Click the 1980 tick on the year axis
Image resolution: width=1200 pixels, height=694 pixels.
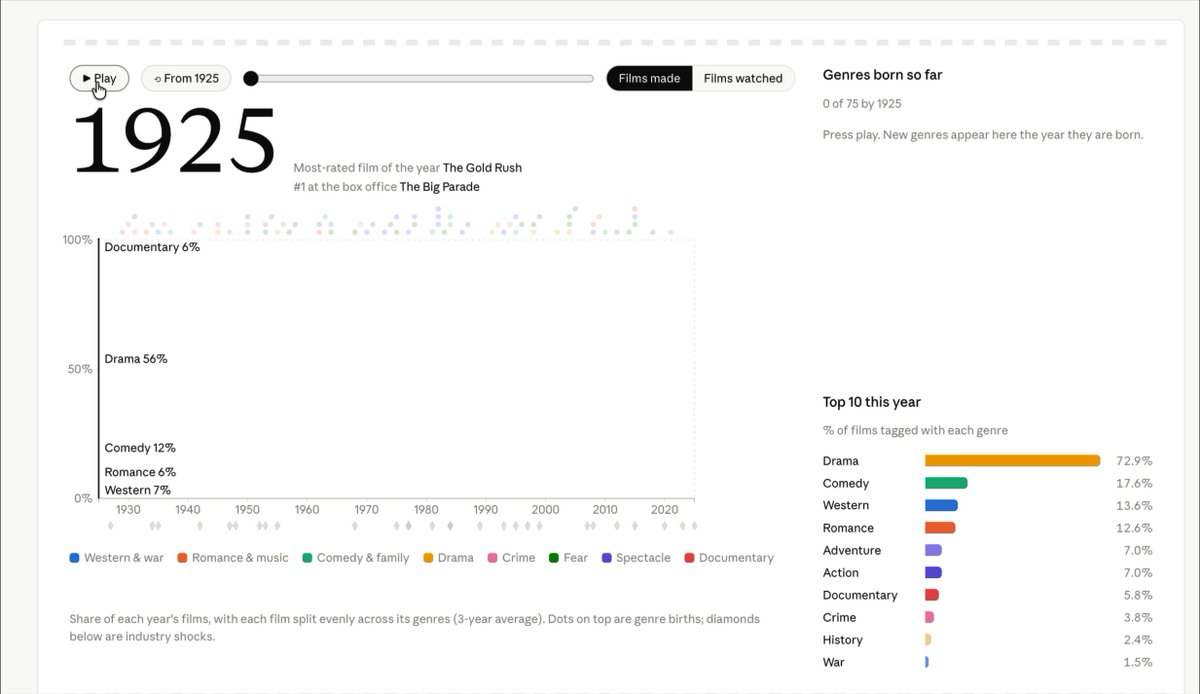[x=426, y=510]
